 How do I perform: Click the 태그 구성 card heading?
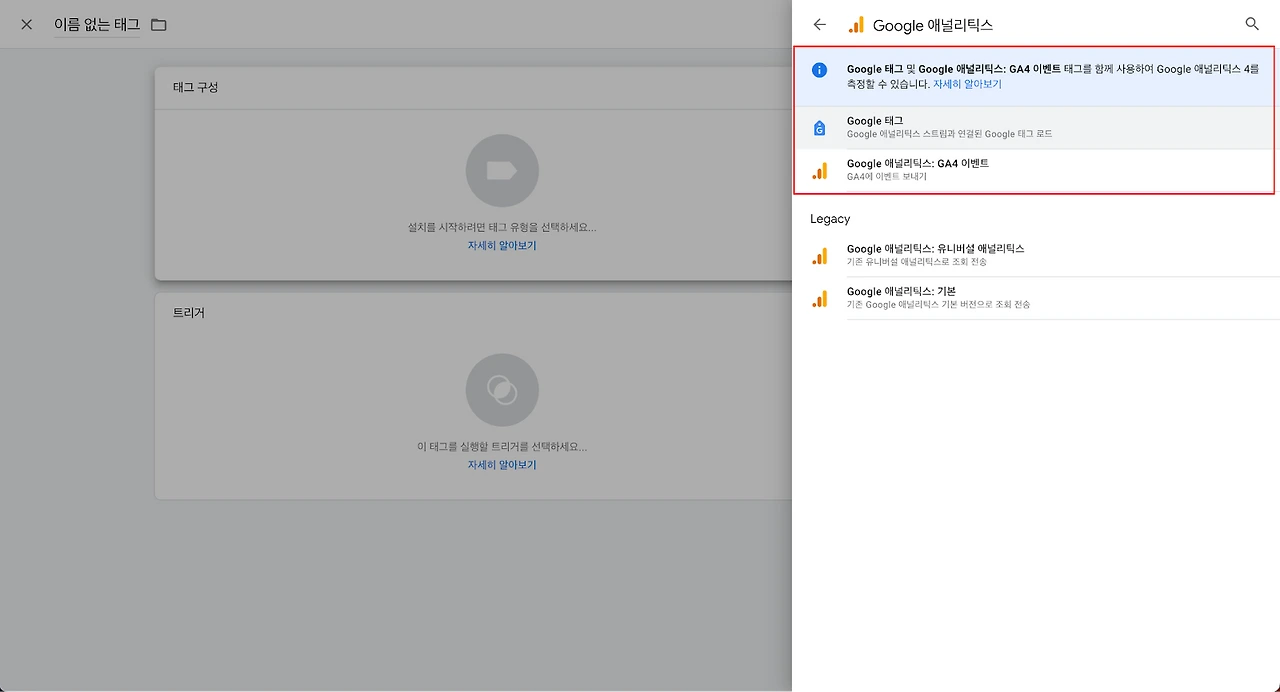tap(195, 87)
